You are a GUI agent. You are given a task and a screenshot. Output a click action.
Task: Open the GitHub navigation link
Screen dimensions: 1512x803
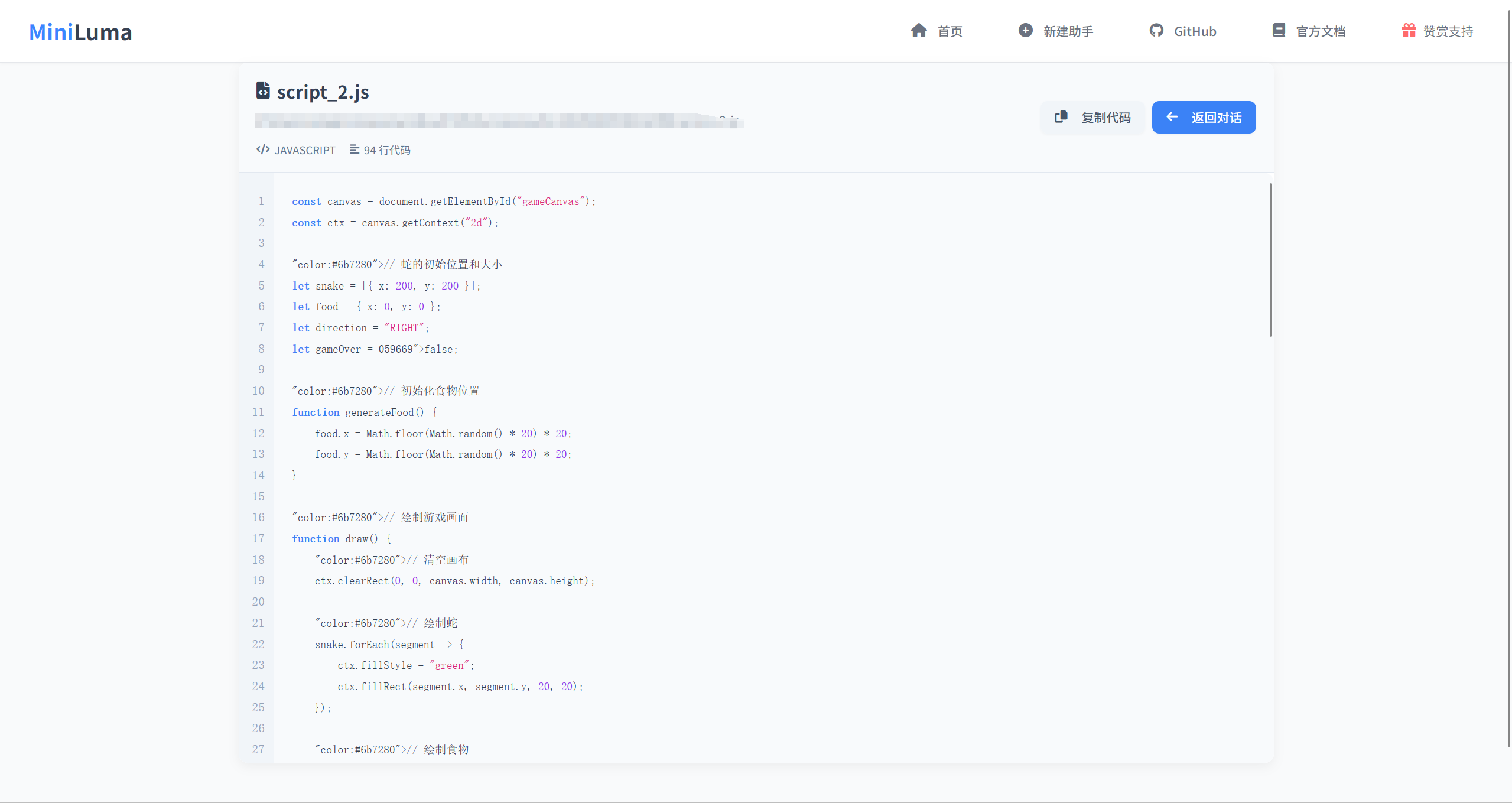[1195, 31]
